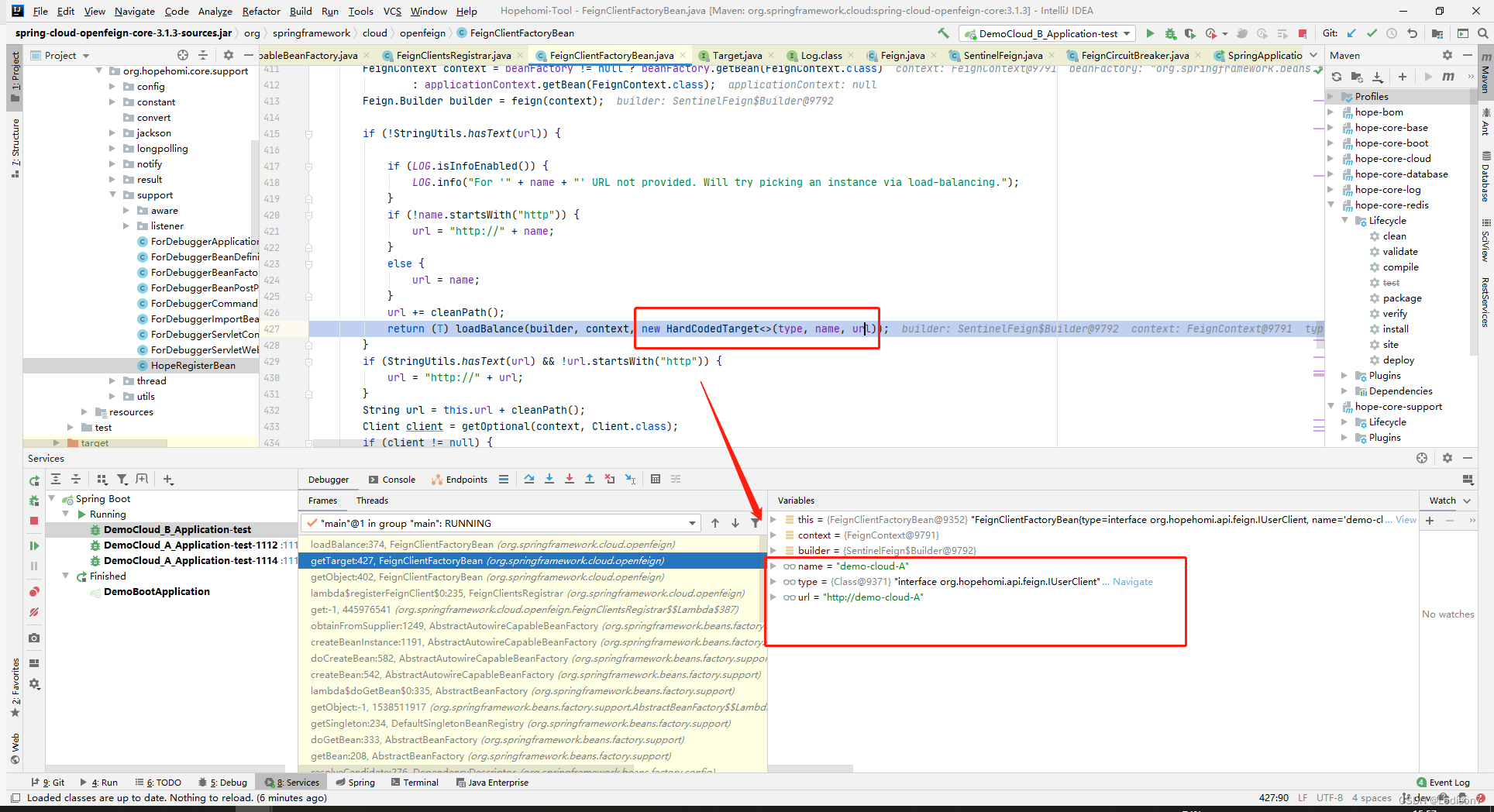1494x812 pixels.
Task: Expand the config folder
Action: coord(113,87)
